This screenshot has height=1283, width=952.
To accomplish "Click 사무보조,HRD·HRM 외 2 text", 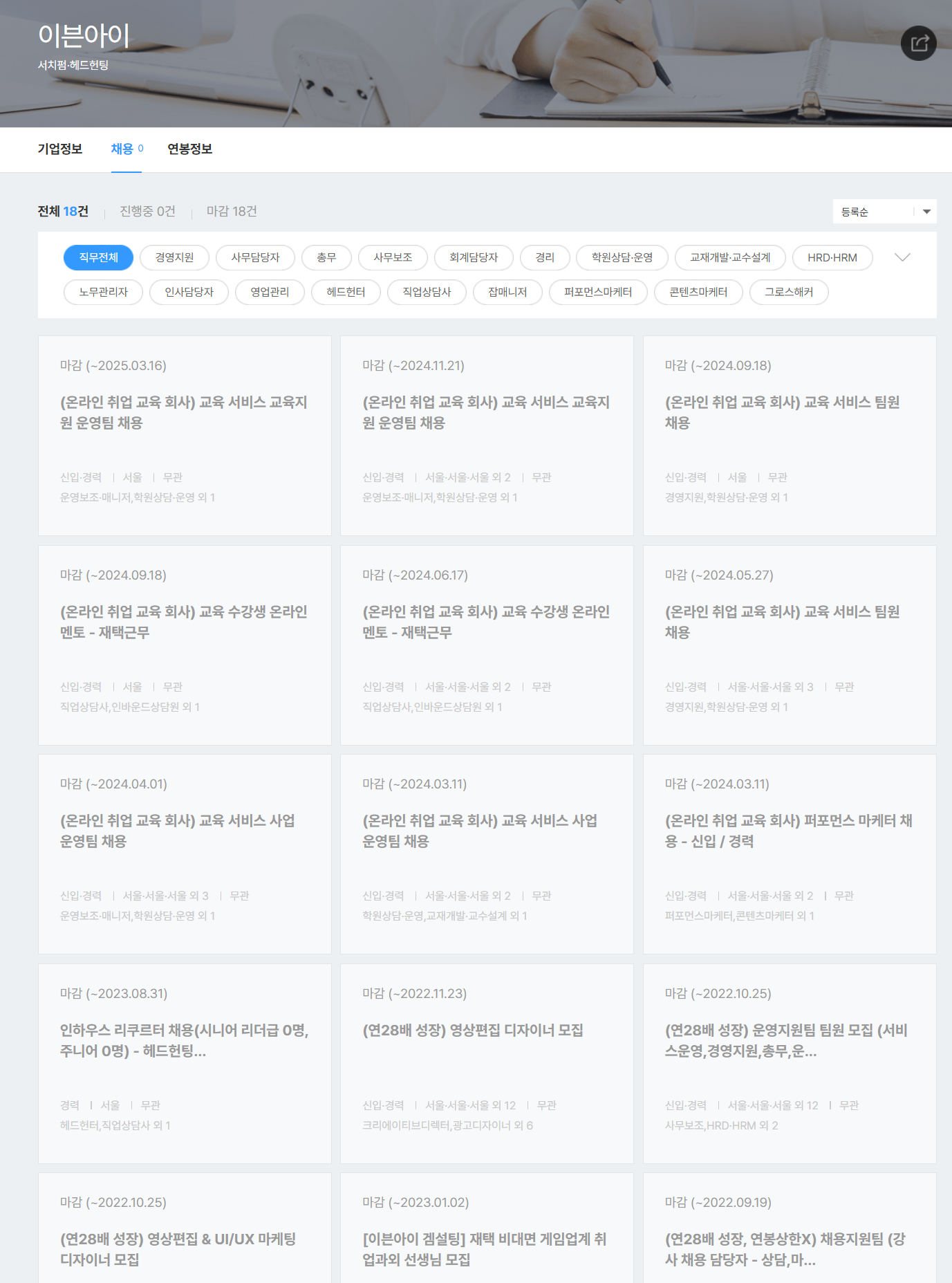I will tap(721, 1125).
